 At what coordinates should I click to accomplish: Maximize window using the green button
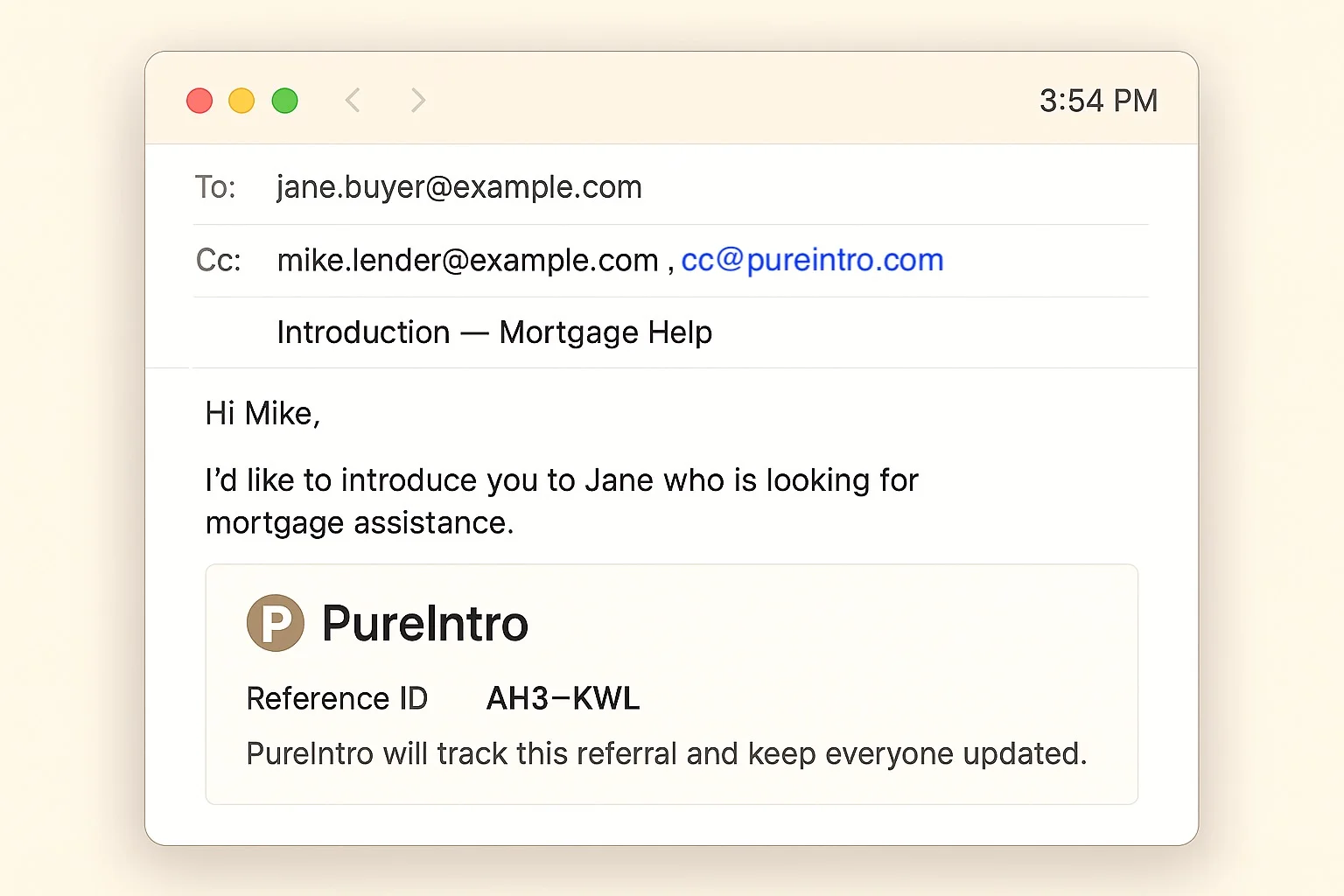pyautogui.click(x=284, y=101)
